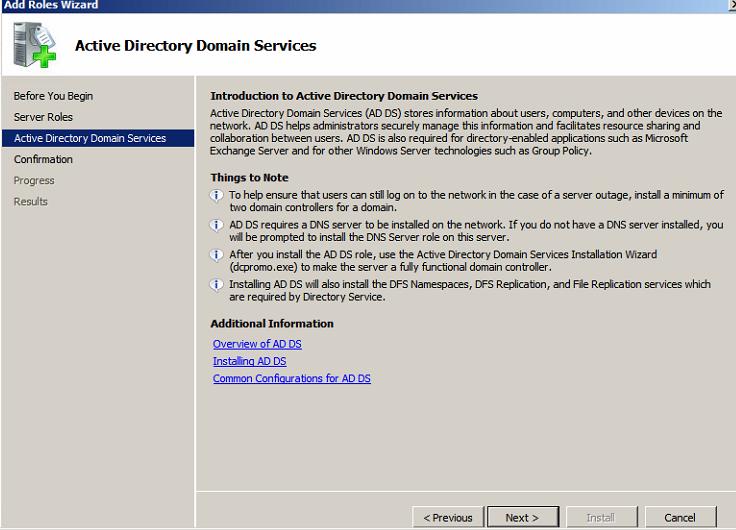Click the Results step in the sidebar
This screenshot has width=736, height=530.
(31, 201)
